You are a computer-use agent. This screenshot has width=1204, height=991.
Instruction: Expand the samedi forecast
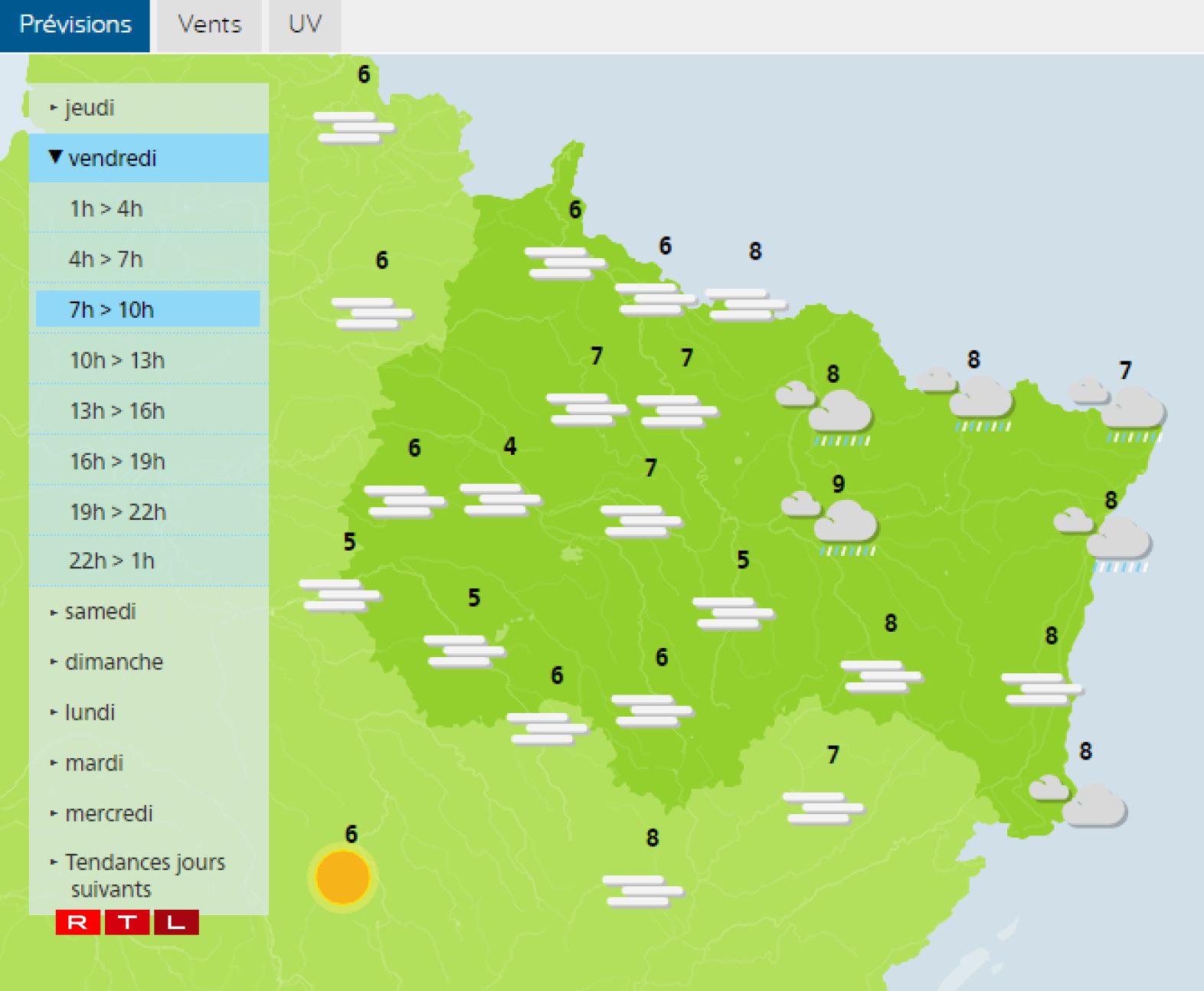click(100, 612)
